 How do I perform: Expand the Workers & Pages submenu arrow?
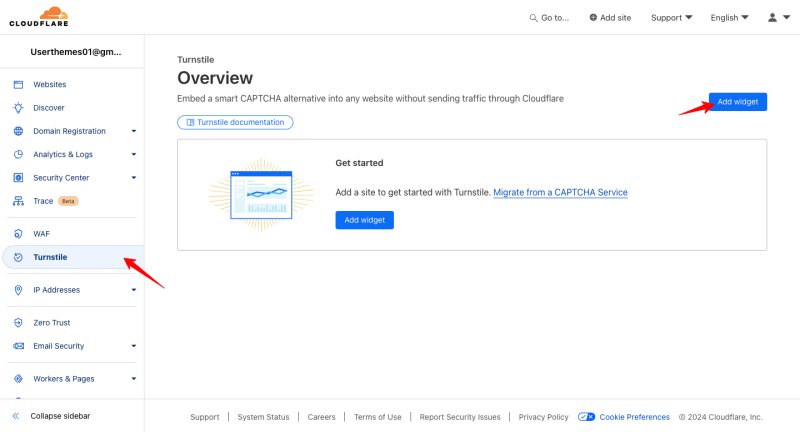pyautogui.click(x=134, y=378)
